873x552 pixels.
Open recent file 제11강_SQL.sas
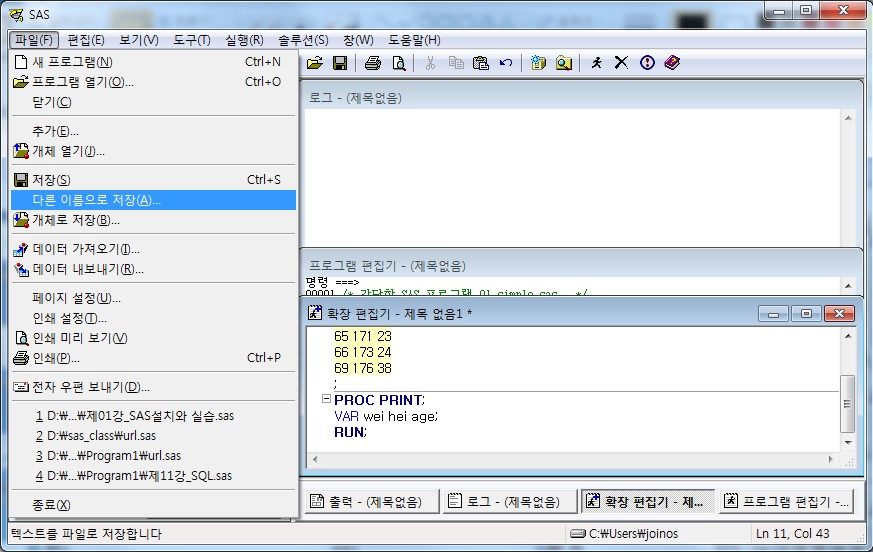pos(153,476)
